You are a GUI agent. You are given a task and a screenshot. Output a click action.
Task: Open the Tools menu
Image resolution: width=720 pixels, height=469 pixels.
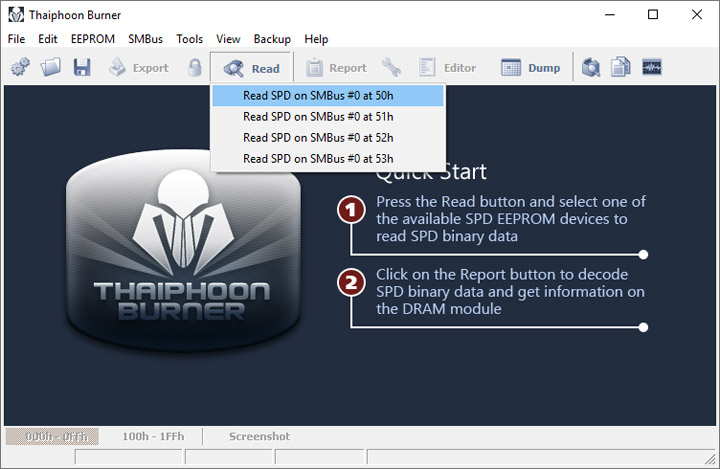pyautogui.click(x=189, y=39)
